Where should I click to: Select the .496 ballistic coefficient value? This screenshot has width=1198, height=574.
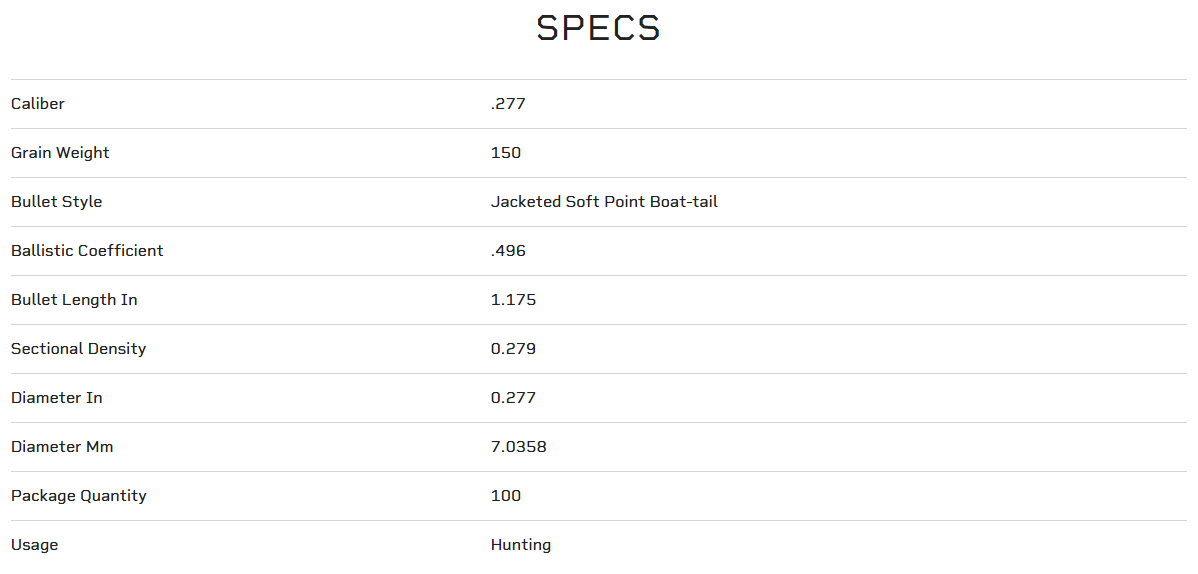click(x=508, y=251)
